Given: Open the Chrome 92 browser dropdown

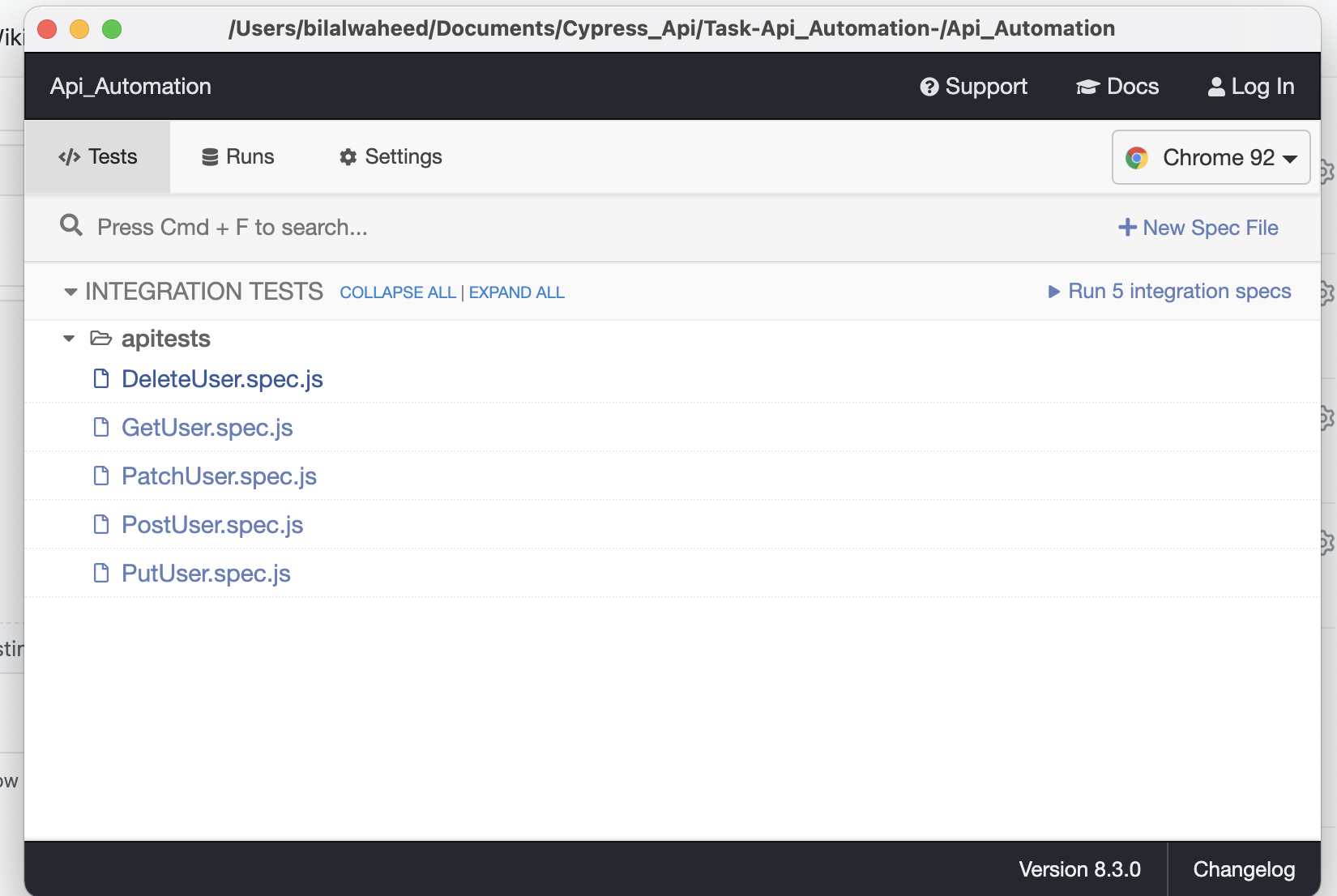Looking at the screenshot, I should [x=1211, y=157].
